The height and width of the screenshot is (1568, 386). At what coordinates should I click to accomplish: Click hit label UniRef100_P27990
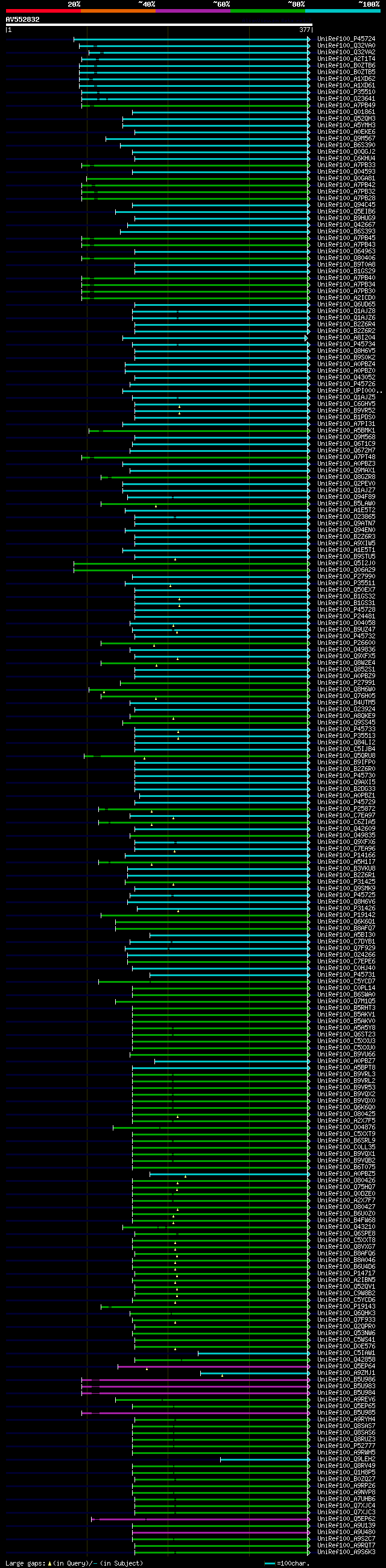click(346, 576)
